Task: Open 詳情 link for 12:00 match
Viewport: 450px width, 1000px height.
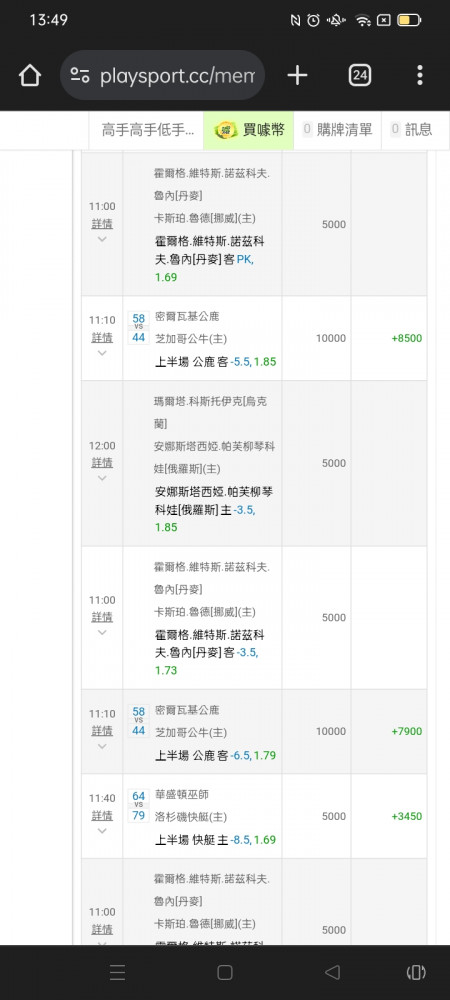Action: [x=102, y=462]
